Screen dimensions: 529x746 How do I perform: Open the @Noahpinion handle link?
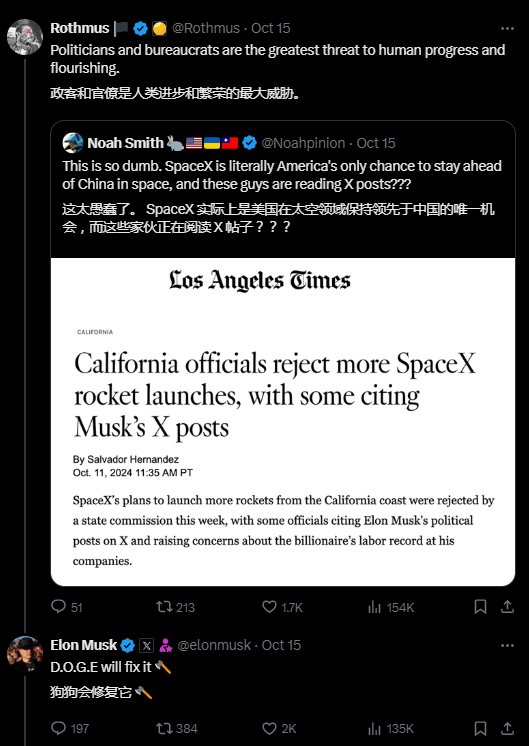pos(303,143)
